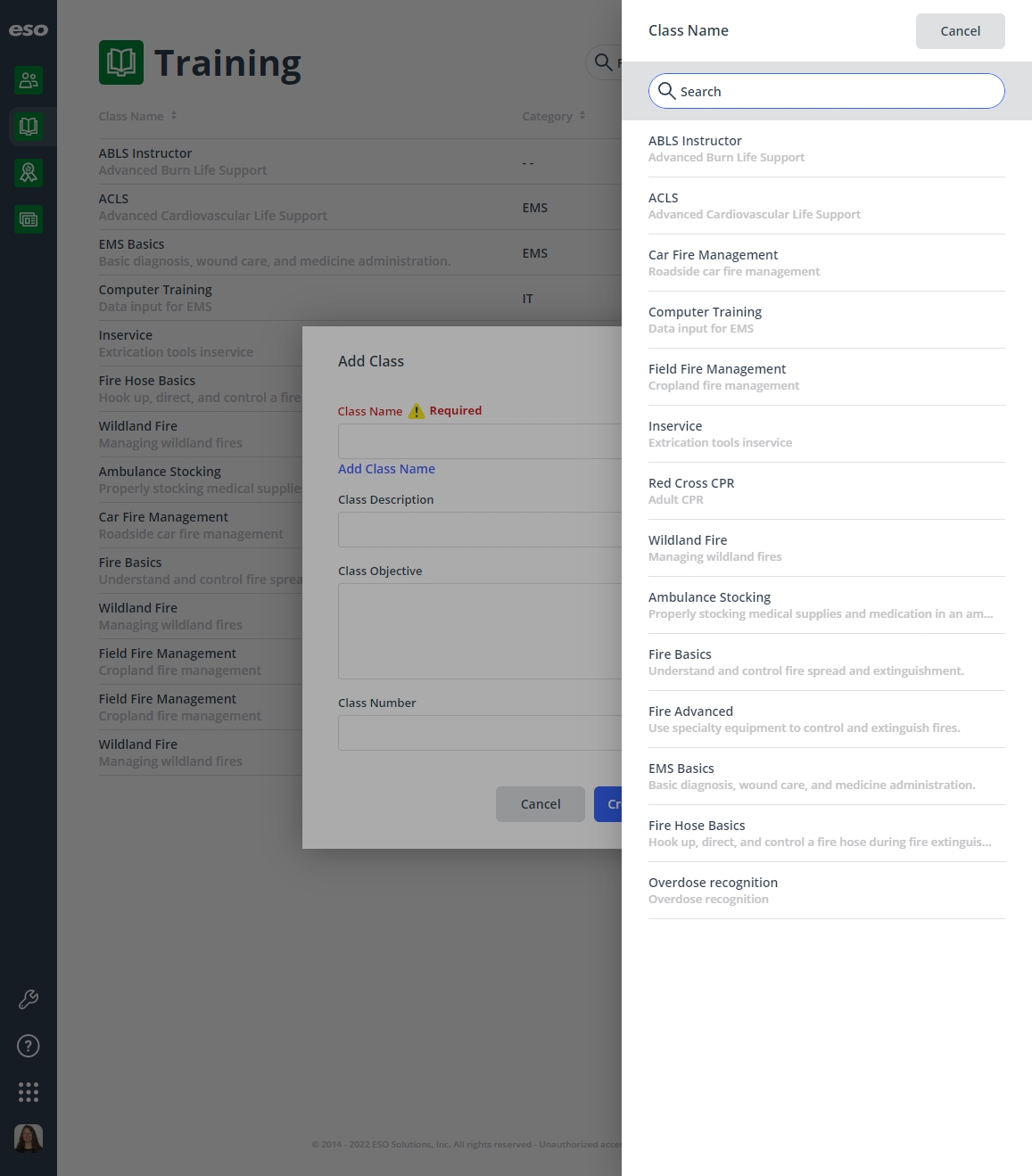Open the help question mark icon
Screen dimensions: 1032x1176
(29, 1046)
